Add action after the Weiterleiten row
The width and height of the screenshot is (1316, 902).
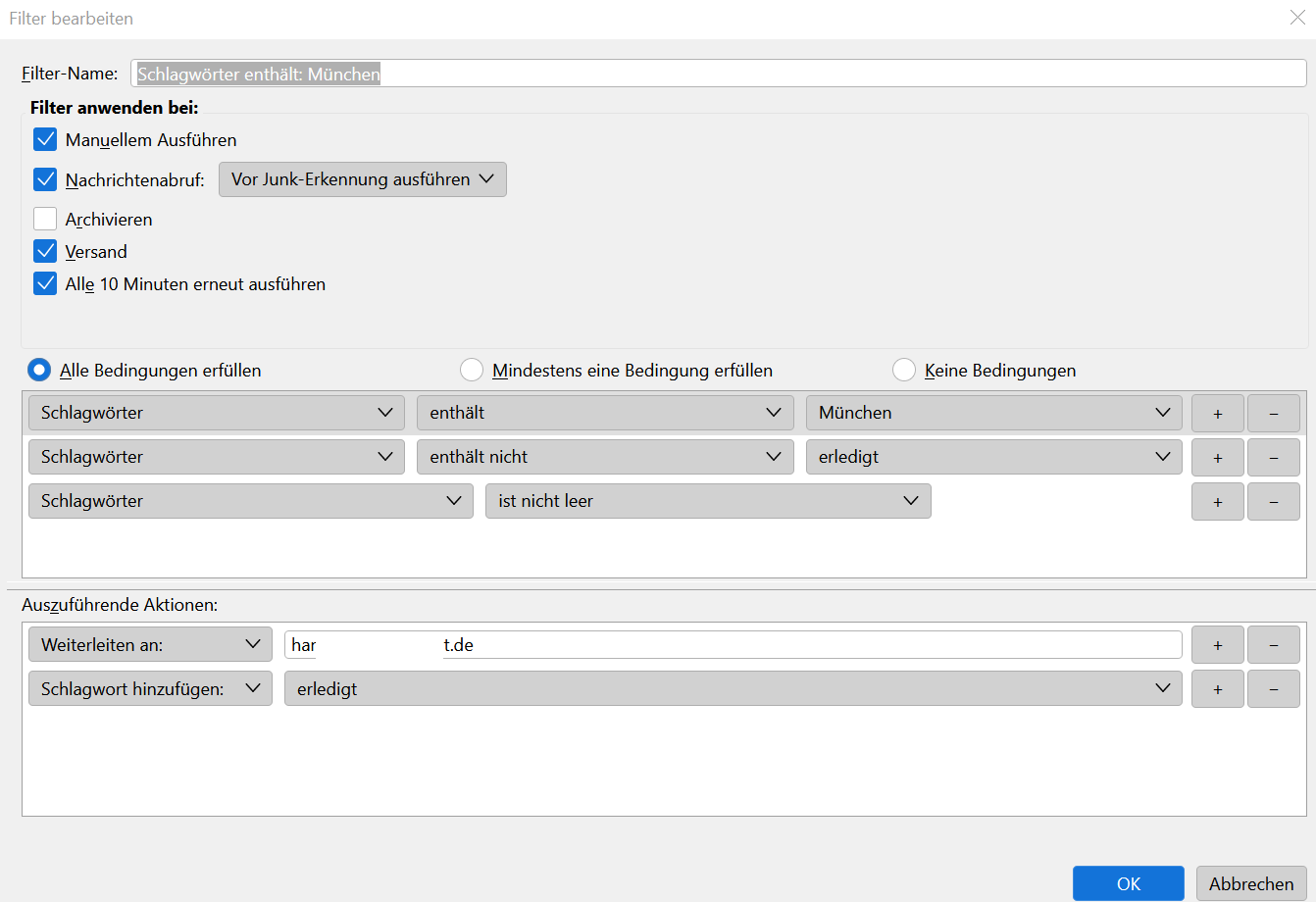pyautogui.click(x=1218, y=645)
